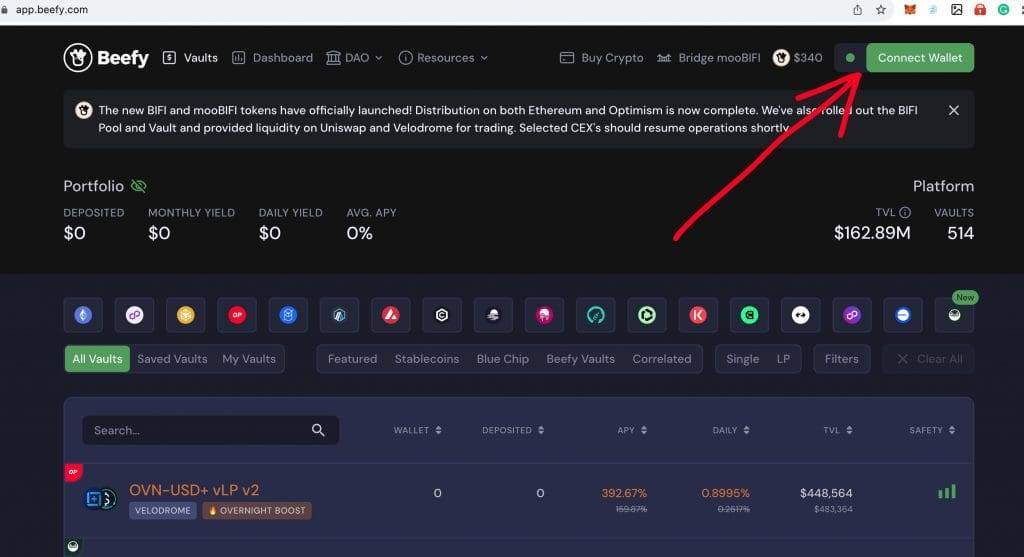Image resolution: width=1024 pixels, height=557 pixels.
Task: Open the Filters panel
Action: (x=841, y=359)
